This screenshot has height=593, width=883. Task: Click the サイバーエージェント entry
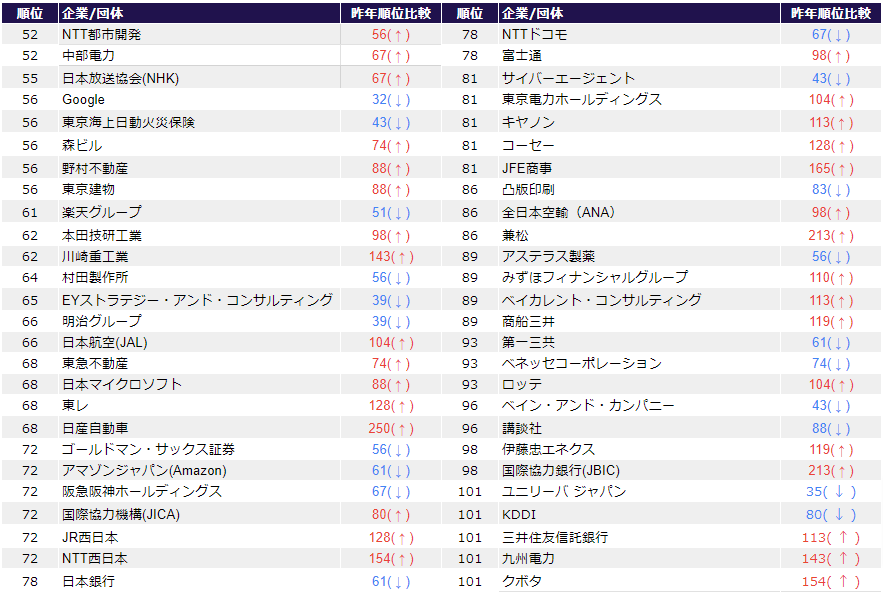568,78
